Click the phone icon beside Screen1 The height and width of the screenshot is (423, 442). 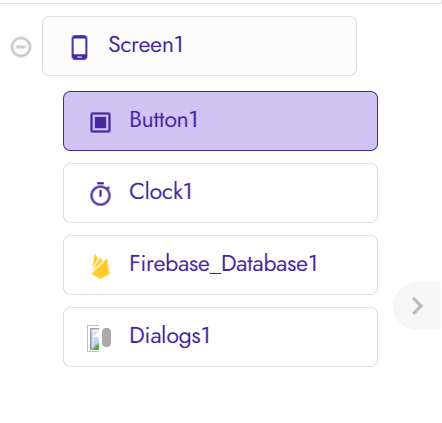pyautogui.click(x=80, y=47)
